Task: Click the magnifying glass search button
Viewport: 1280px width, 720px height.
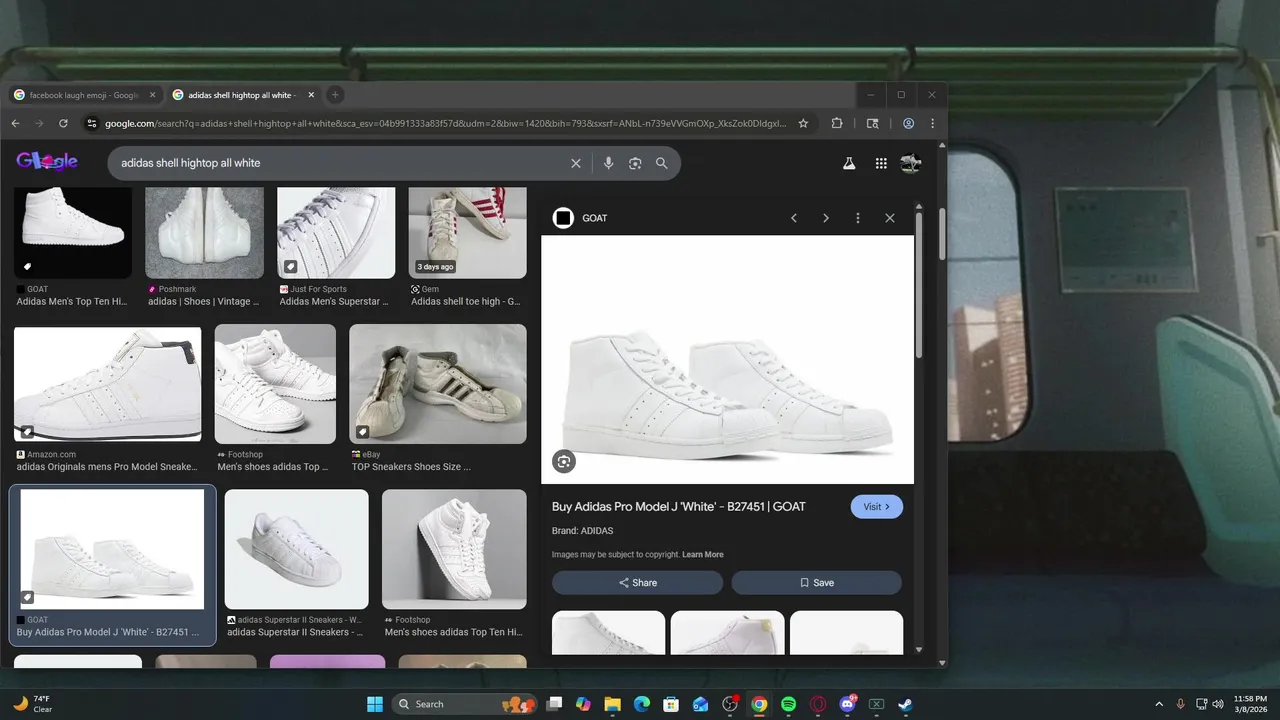Action: [662, 163]
